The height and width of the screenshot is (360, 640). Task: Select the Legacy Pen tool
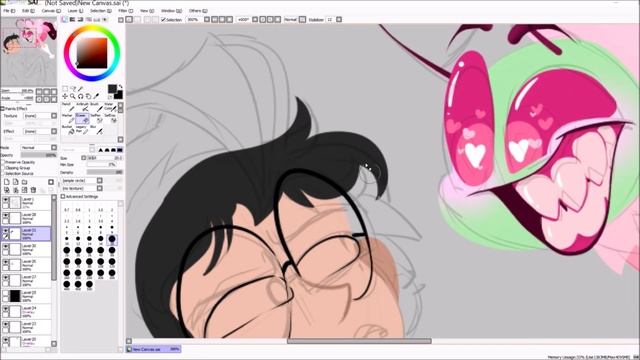pos(82,130)
